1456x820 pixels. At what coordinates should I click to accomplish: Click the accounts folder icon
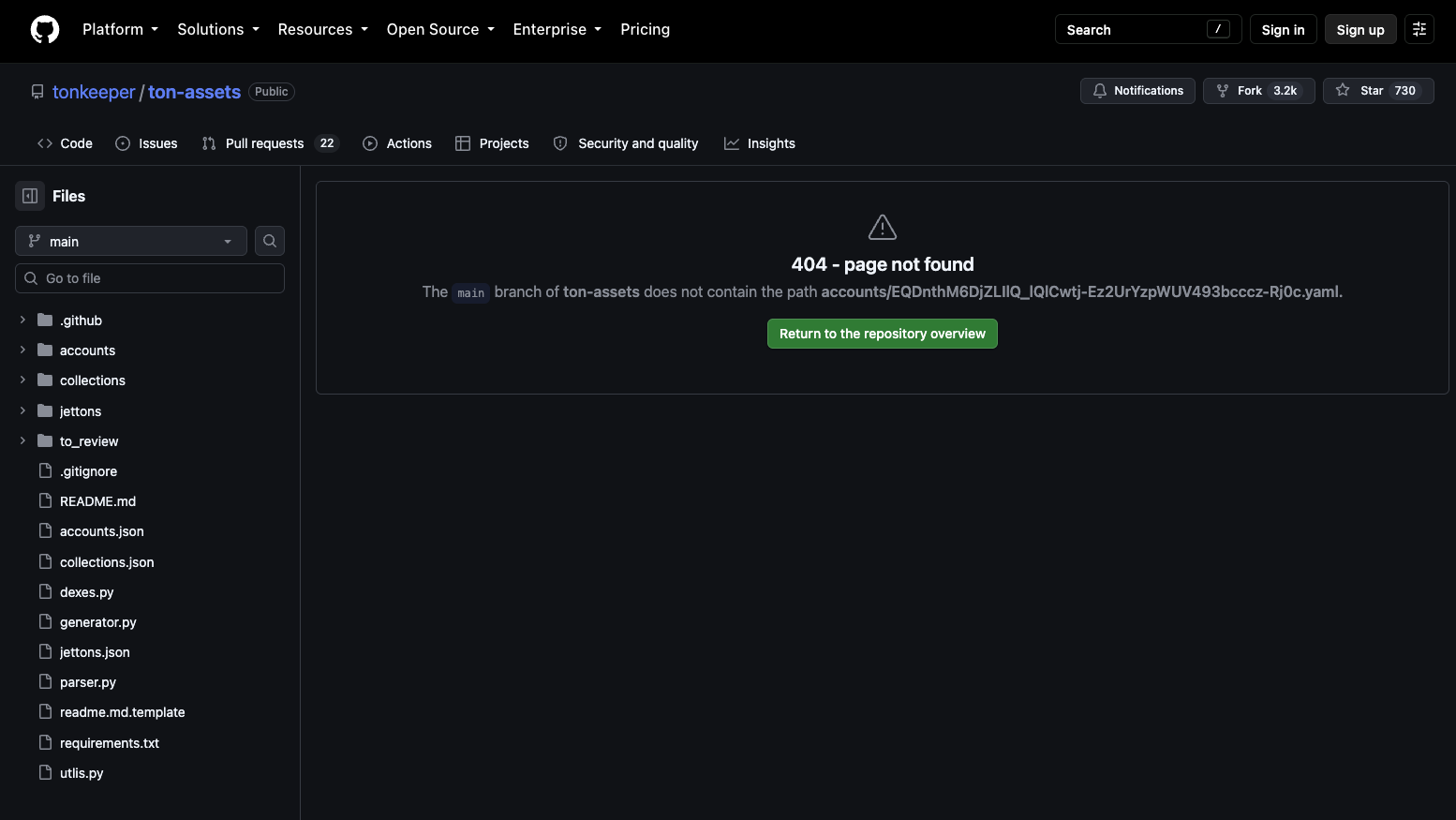coord(45,350)
